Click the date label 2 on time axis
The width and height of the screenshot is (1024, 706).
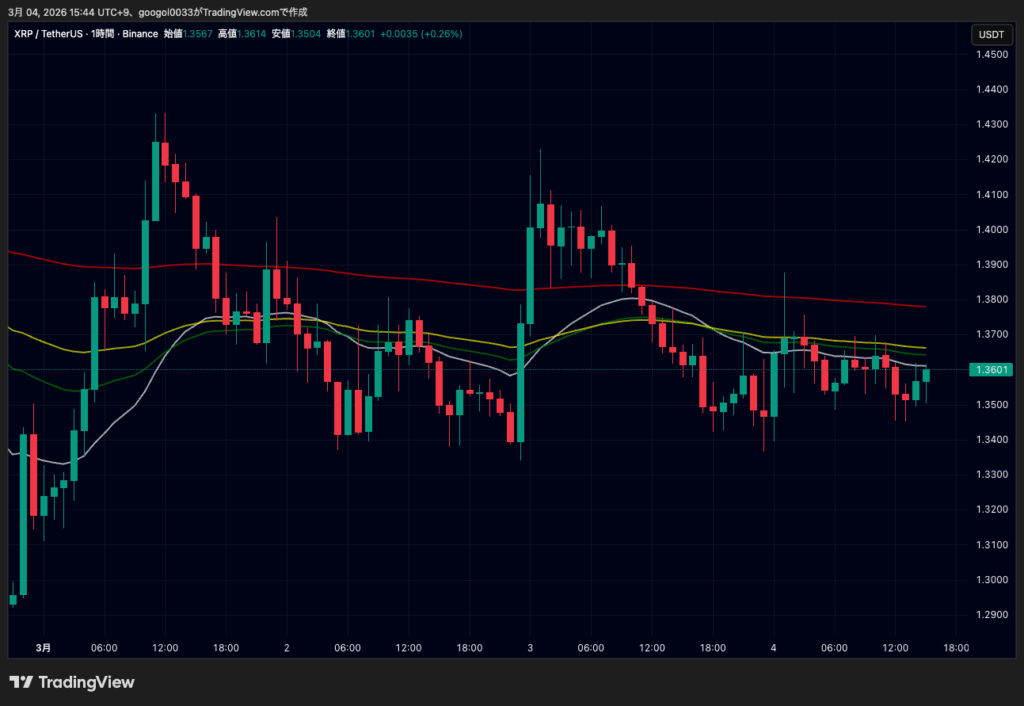287,648
